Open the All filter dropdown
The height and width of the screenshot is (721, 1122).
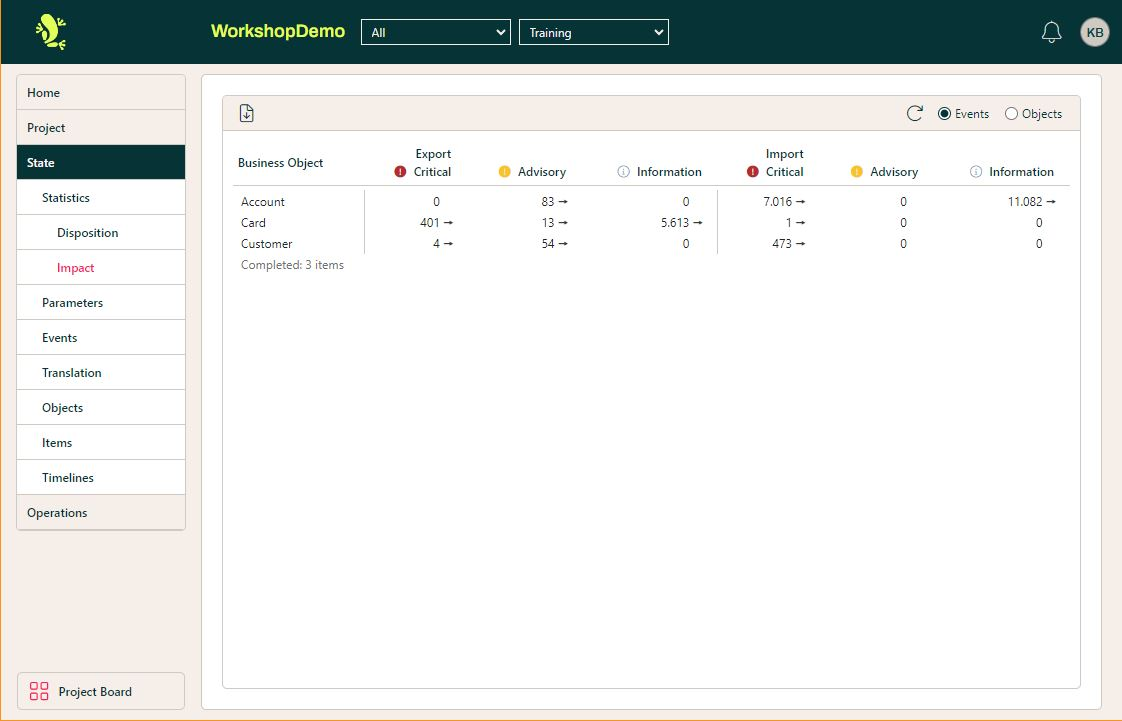(x=435, y=32)
